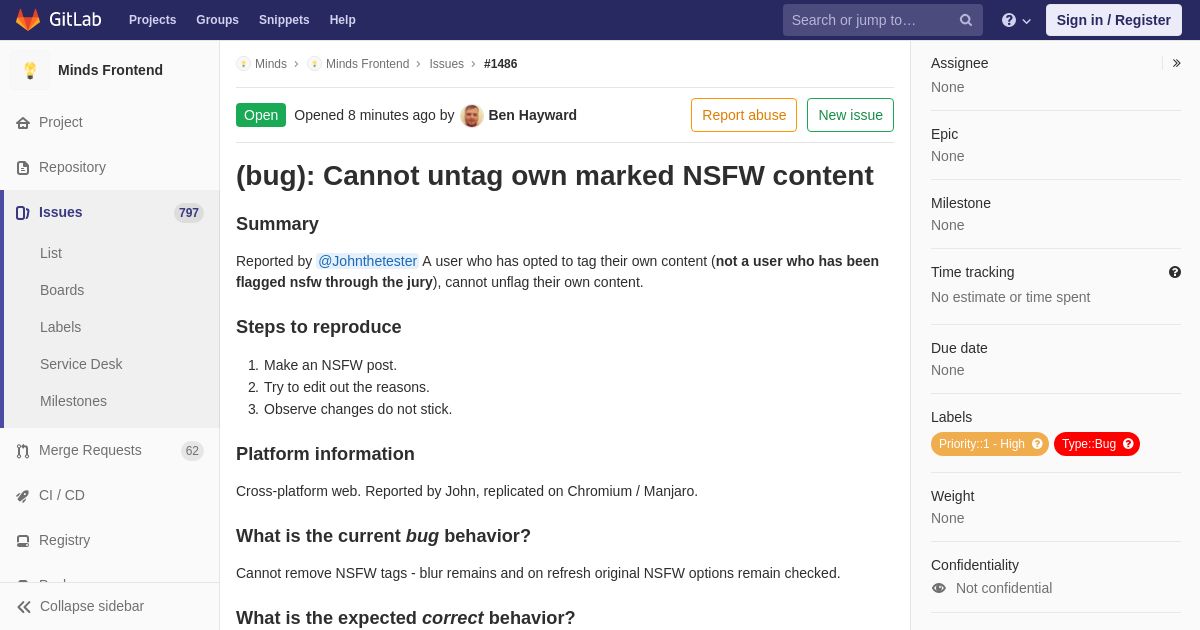Open Ben Hayward's profile link
Viewport: 1200px width, 630px height.
[532, 115]
